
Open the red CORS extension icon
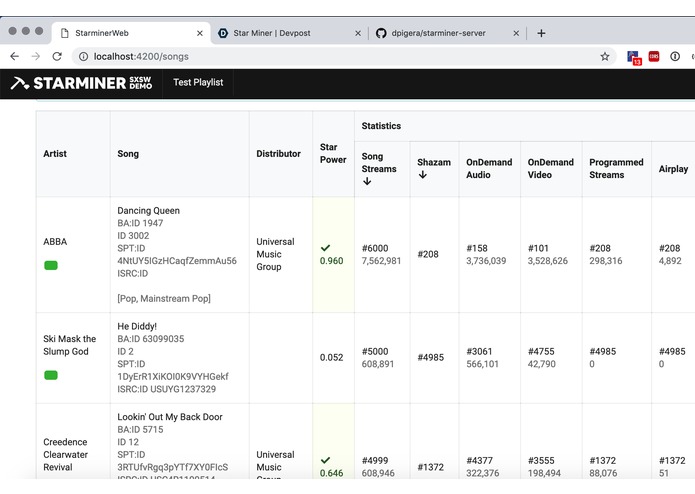point(654,56)
